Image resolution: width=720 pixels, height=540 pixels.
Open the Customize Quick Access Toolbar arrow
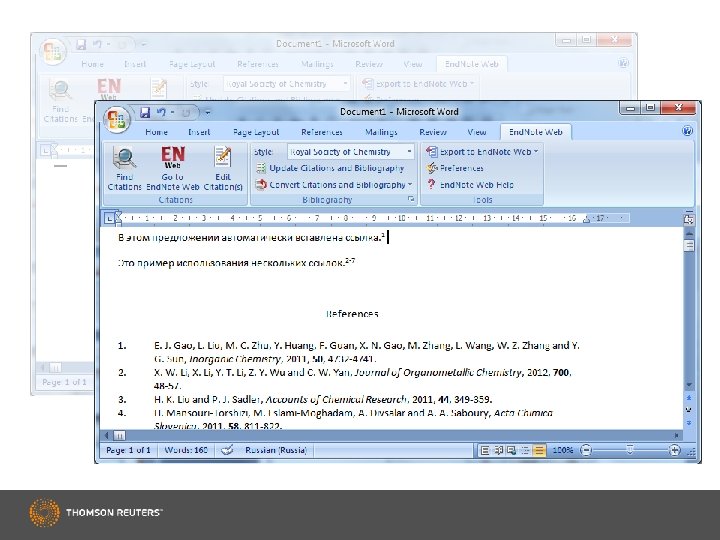(208, 112)
